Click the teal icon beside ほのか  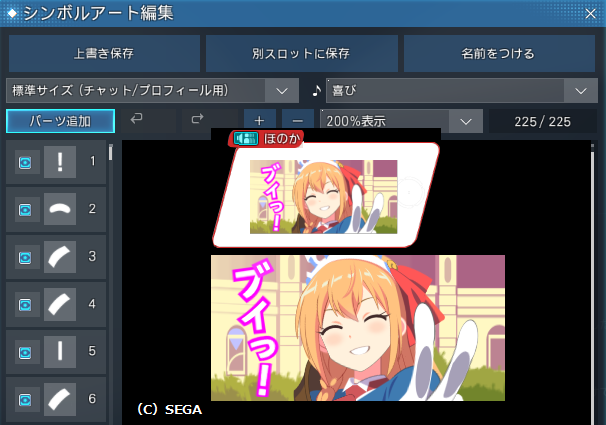(x=246, y=139)
